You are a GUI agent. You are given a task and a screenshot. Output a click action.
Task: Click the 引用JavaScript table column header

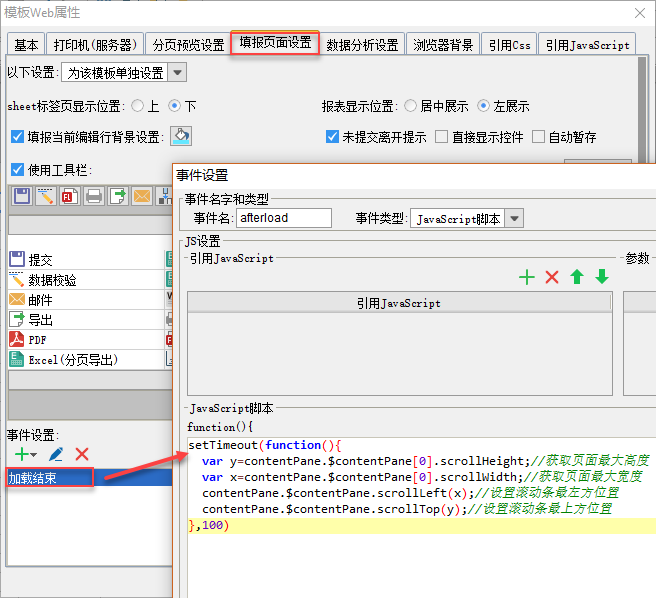tap(399, 303)
